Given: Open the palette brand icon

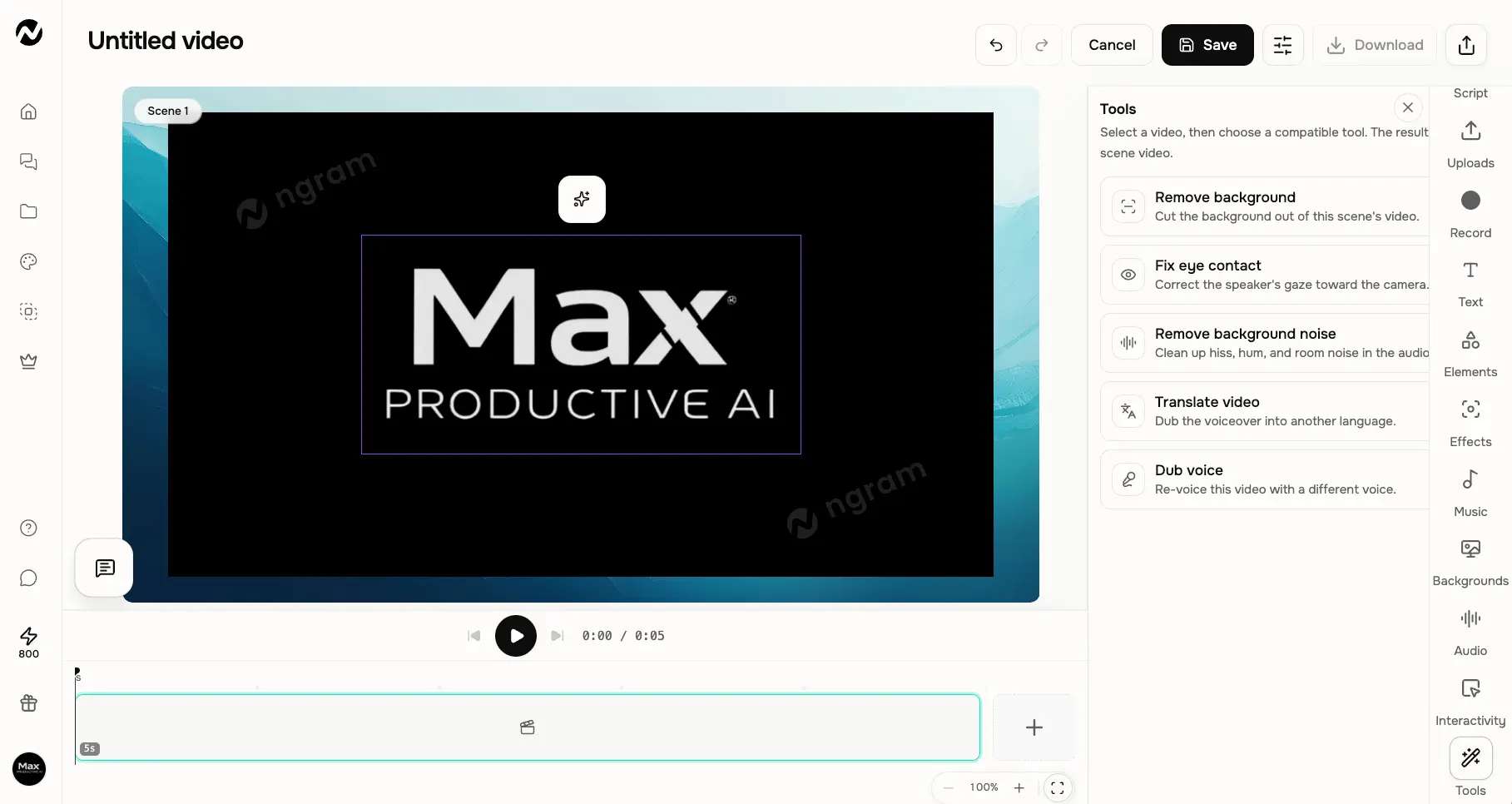Looking at the screenshot, I should pyautogui.click(x=28, y=261).
